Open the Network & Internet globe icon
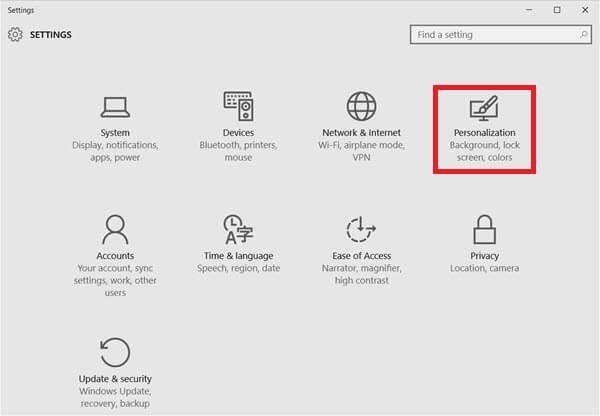Viewport: 600px width, 416px height. pyautogui.click(x=361, y=106)
